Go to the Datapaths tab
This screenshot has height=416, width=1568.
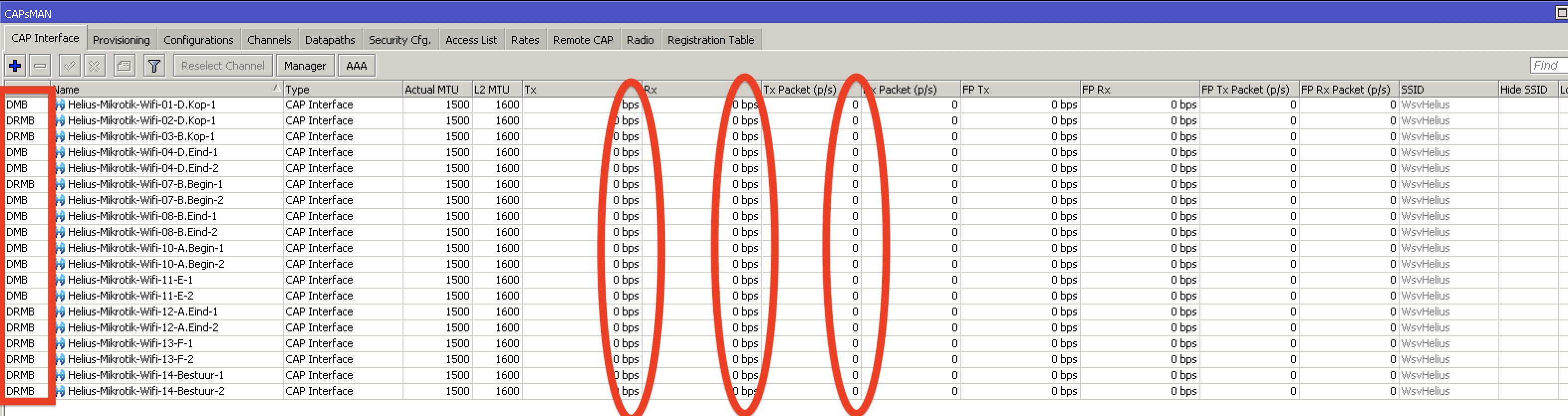(330, 39)
